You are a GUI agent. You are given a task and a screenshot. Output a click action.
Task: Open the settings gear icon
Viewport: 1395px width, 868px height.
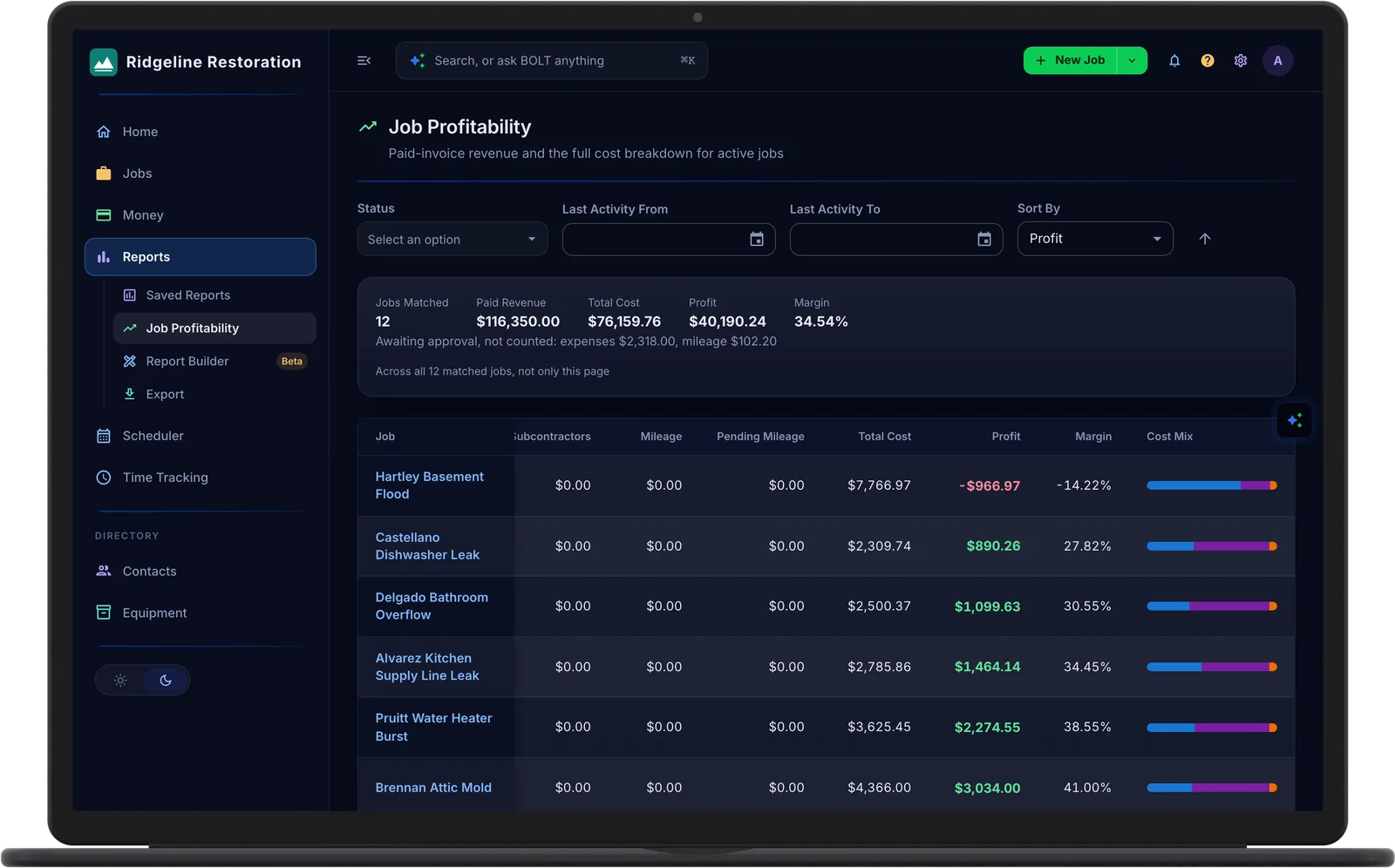pos(1241,61)
